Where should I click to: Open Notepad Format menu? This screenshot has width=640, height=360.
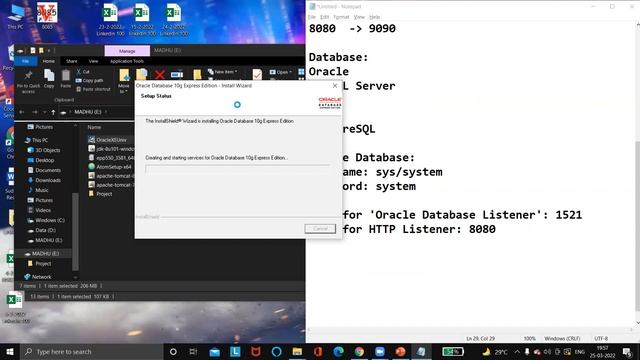pos(341,17)
